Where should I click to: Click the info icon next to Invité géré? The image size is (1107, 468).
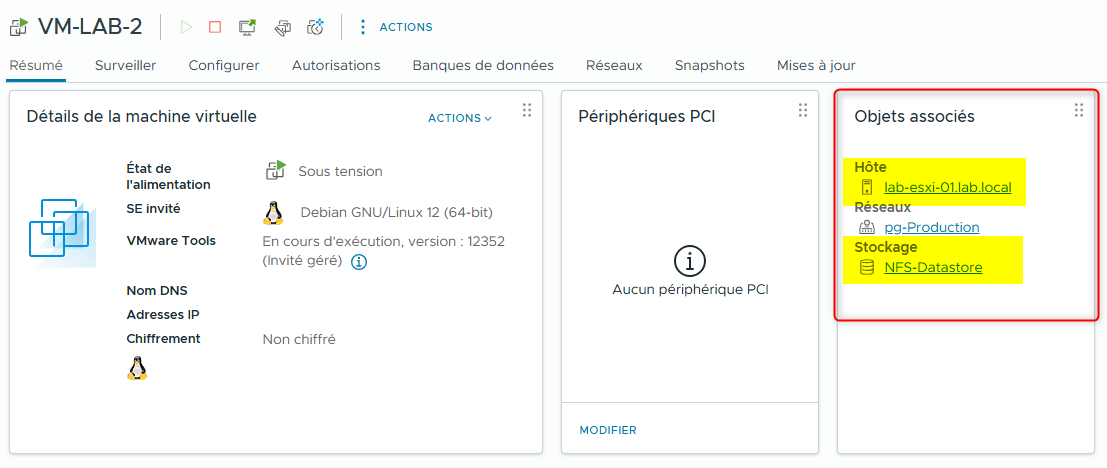coord(359,262)
